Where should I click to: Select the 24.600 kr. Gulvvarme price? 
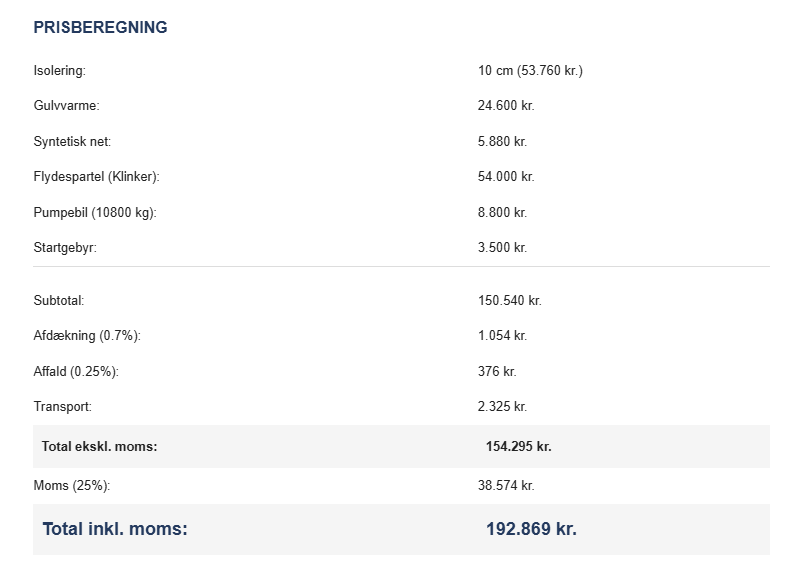pos(506,106)
